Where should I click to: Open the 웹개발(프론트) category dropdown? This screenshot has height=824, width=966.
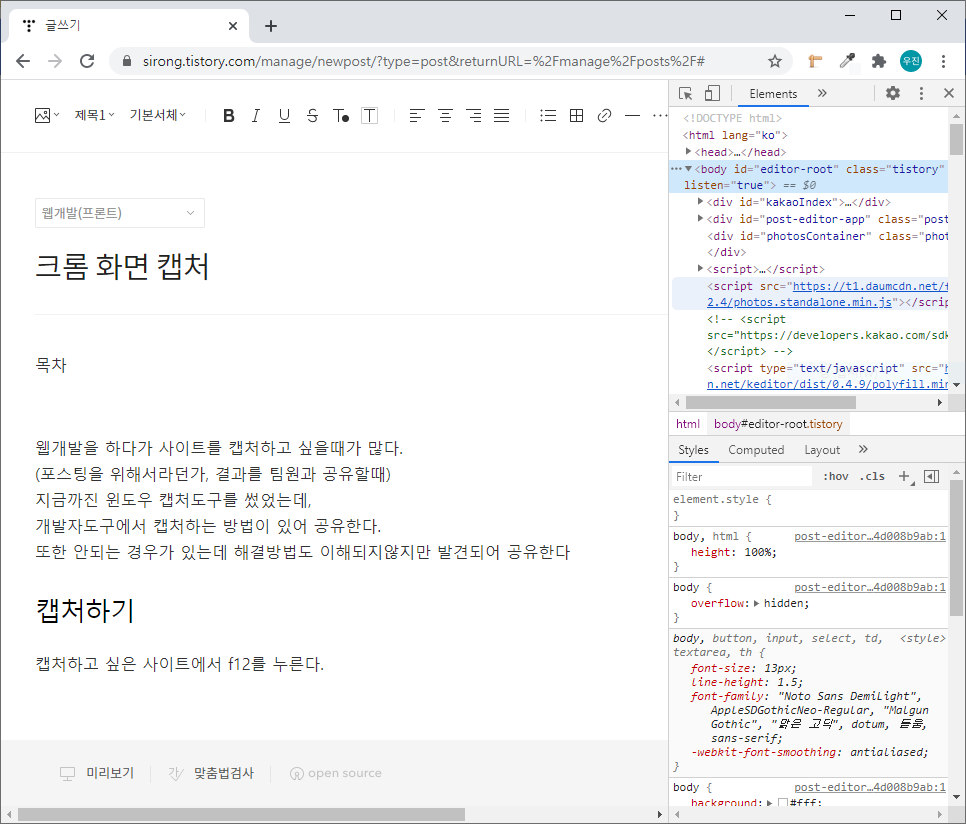pos(120,213)
